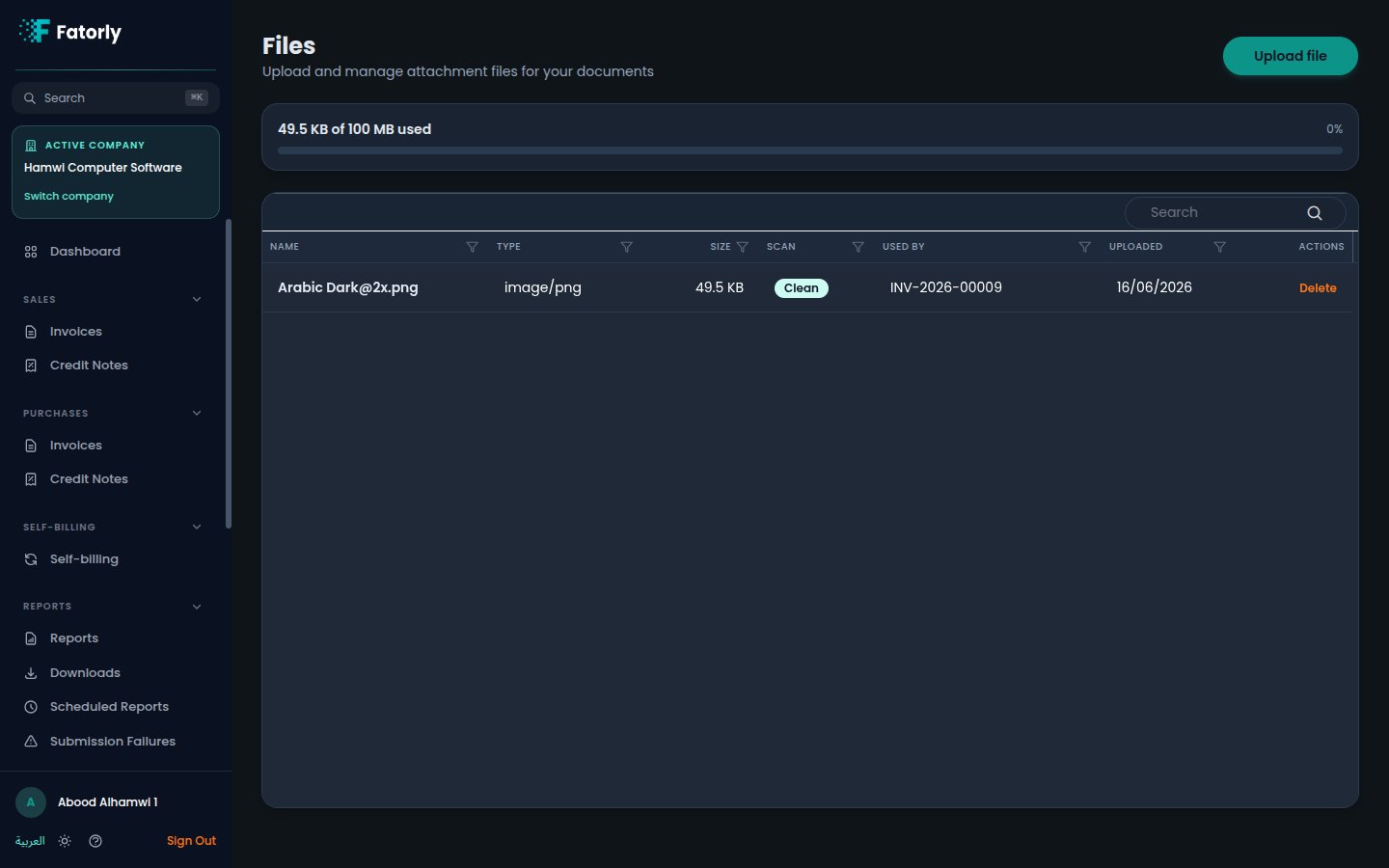Screen dimensions: 1389x868
Task: Click the 49.5 KB size cell
Action: pyautogui.click(x=720, y=287)
